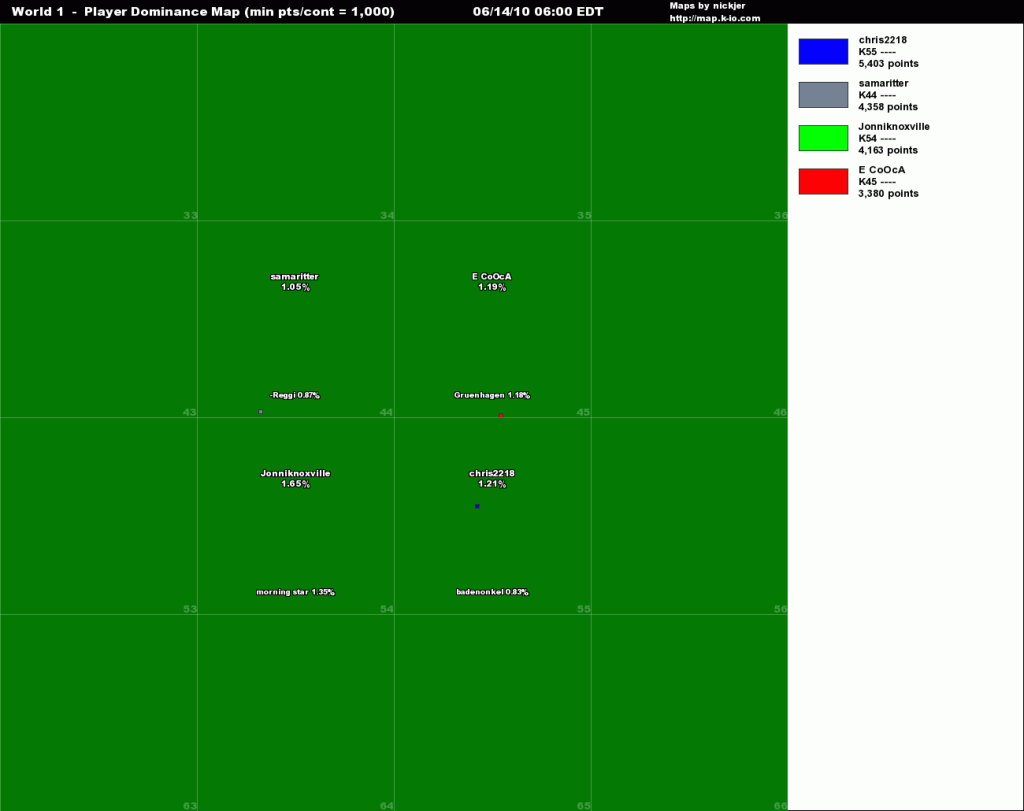Click the 'K44 ----' legend entry
The image size is (1024, 811).
click(x=877, y=95)
